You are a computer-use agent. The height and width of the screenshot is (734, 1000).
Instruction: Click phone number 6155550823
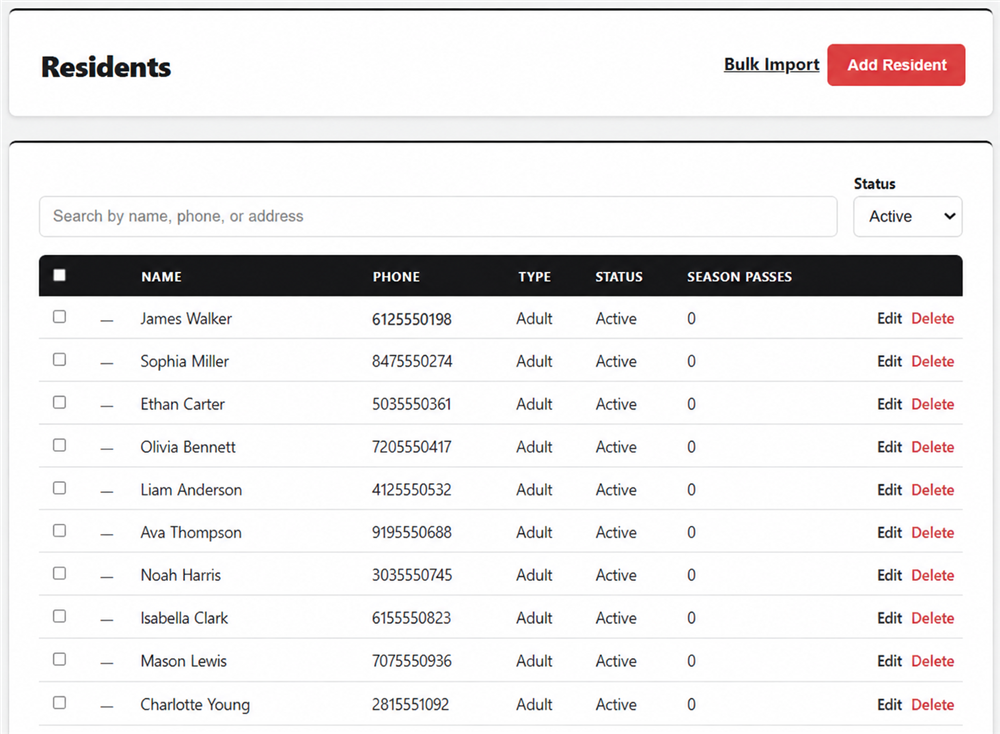click(x=411, y=617)
